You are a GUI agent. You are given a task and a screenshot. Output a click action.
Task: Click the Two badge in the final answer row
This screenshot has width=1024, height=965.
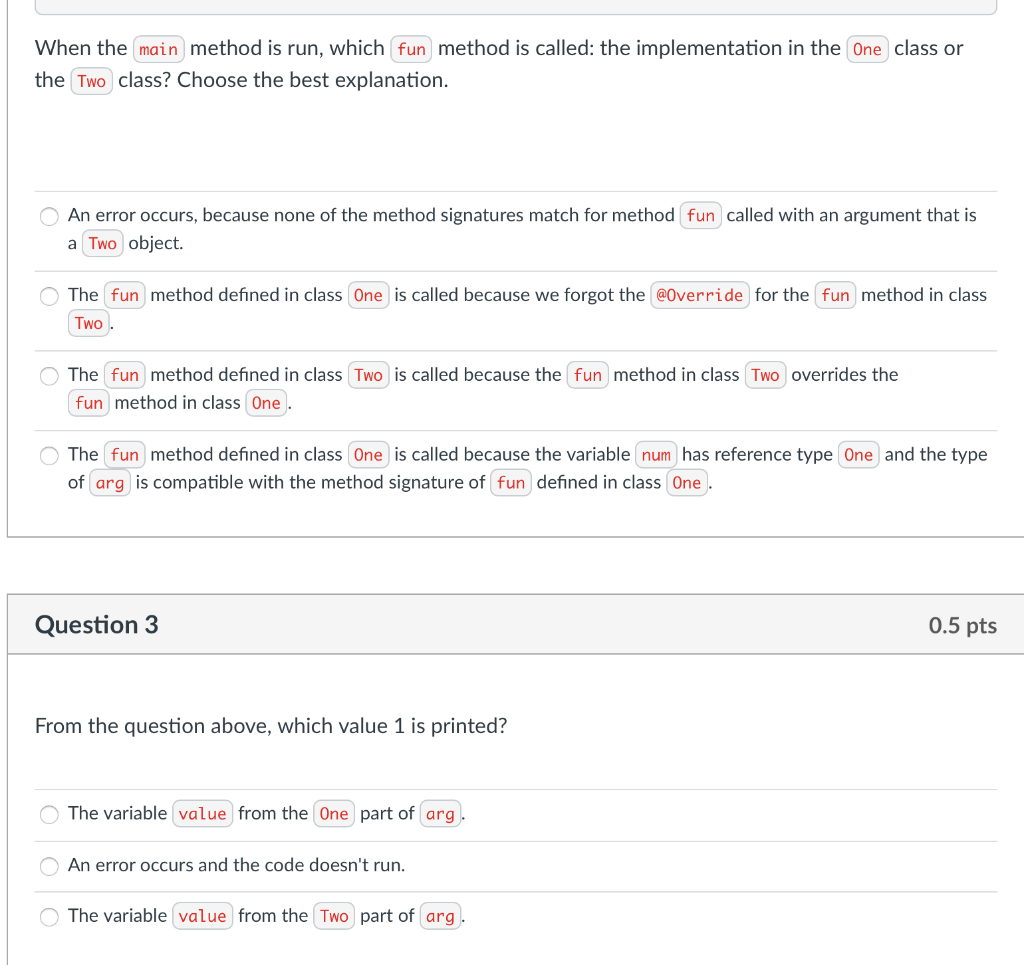tap(333, 916)
